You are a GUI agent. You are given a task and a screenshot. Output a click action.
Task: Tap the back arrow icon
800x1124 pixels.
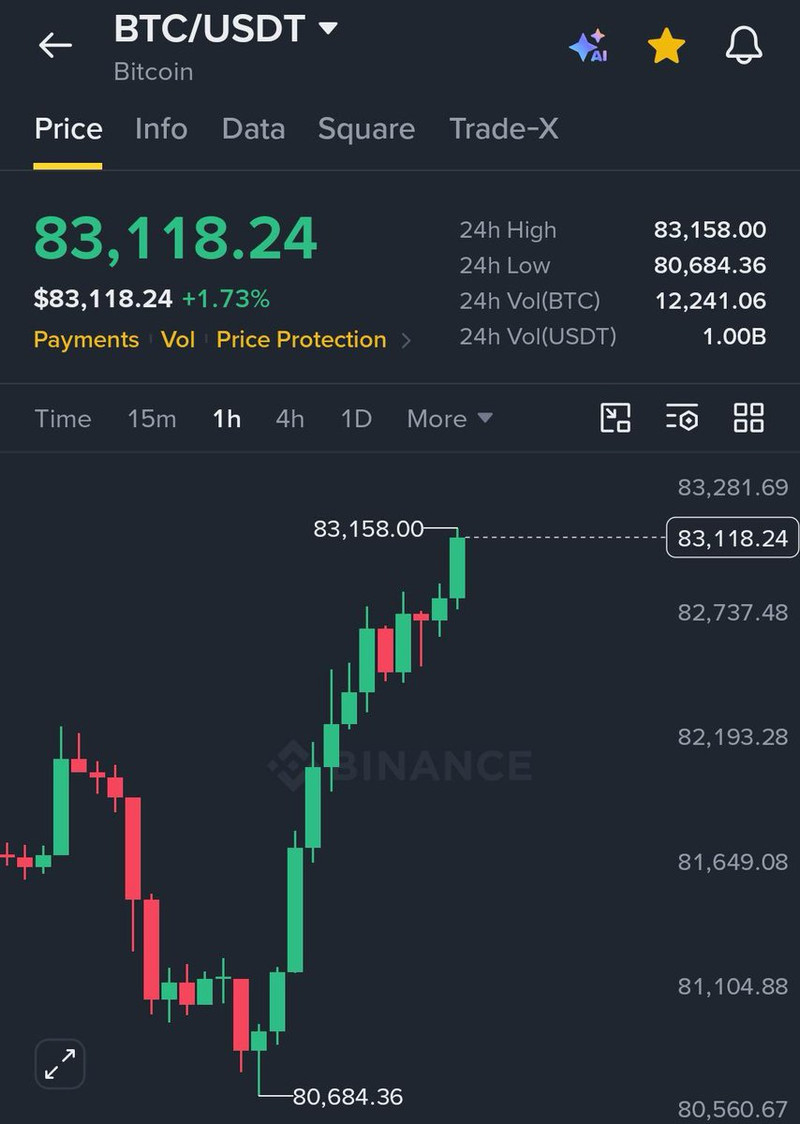pyautogui.click(x=55, y=45)
